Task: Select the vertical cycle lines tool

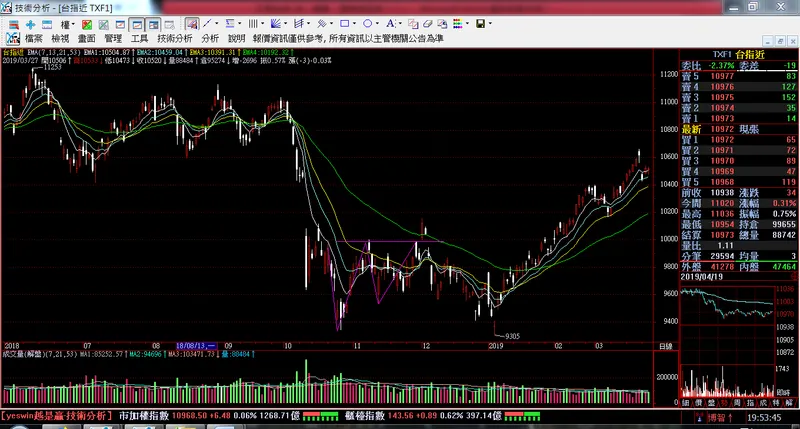Action: click(x=253, y=23)
